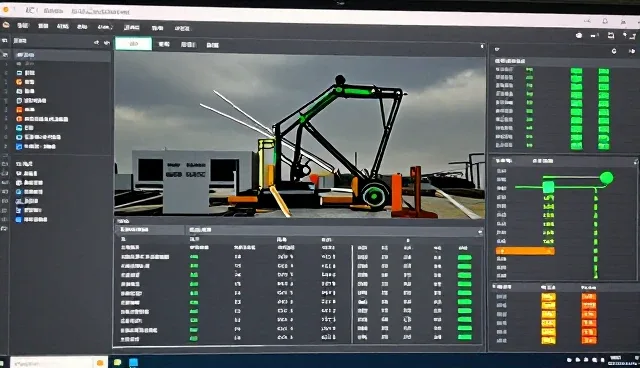Open the dropdown arrow at the data table header's right edge

[480, 232]
